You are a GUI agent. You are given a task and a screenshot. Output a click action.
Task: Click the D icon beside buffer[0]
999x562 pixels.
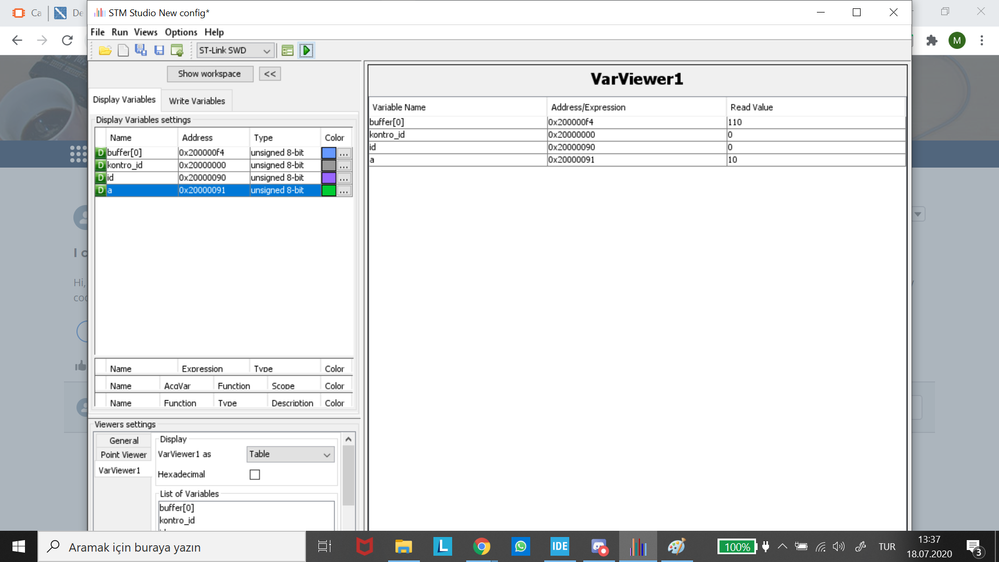click(101, 153)
